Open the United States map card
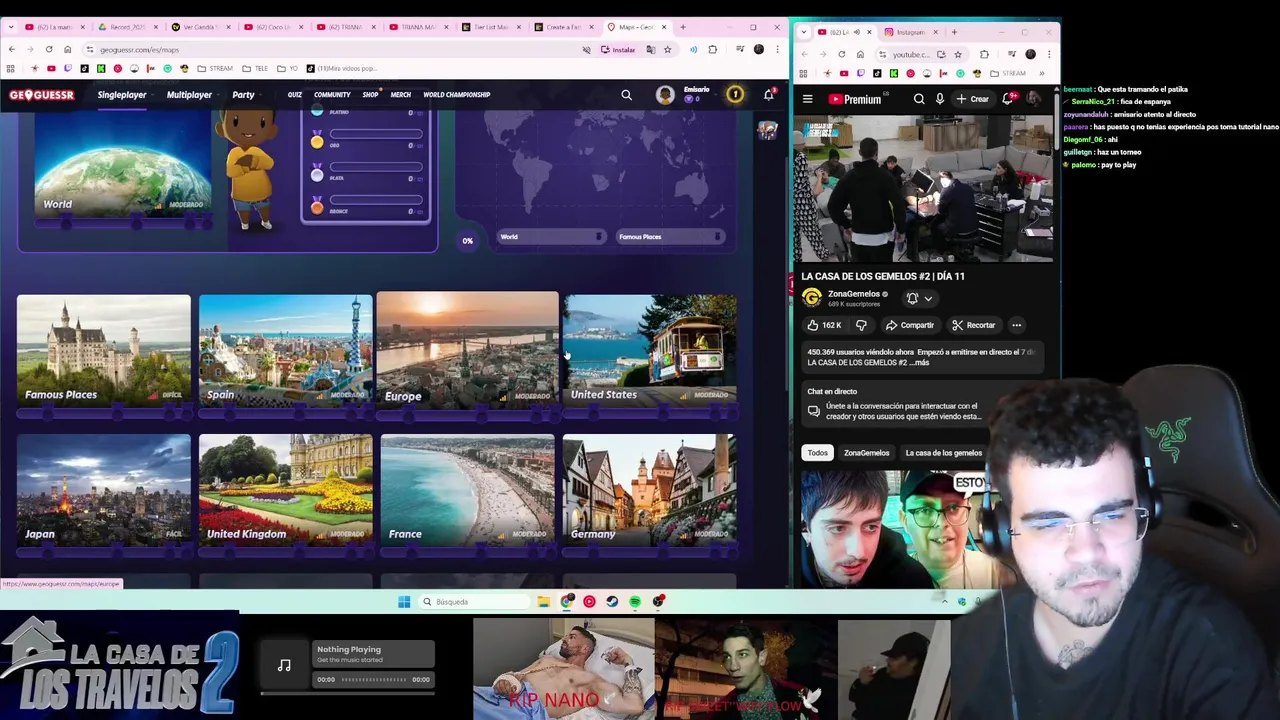 pos(649,349)
